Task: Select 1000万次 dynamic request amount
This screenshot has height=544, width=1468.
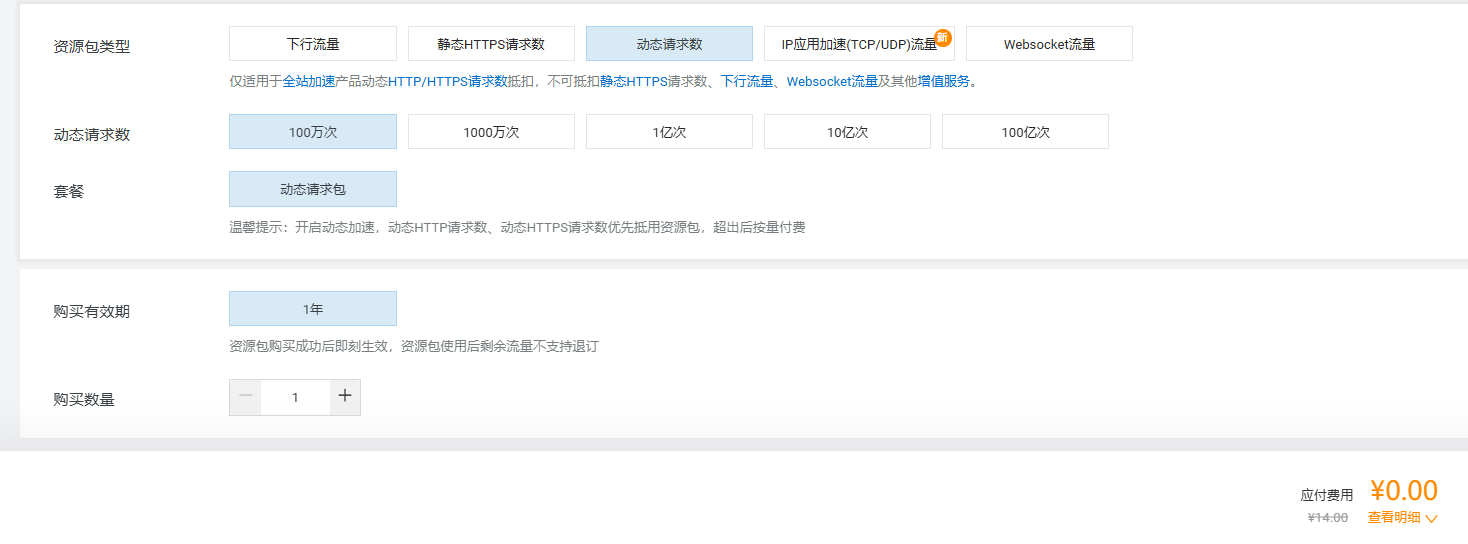Action: pos(491,132)
